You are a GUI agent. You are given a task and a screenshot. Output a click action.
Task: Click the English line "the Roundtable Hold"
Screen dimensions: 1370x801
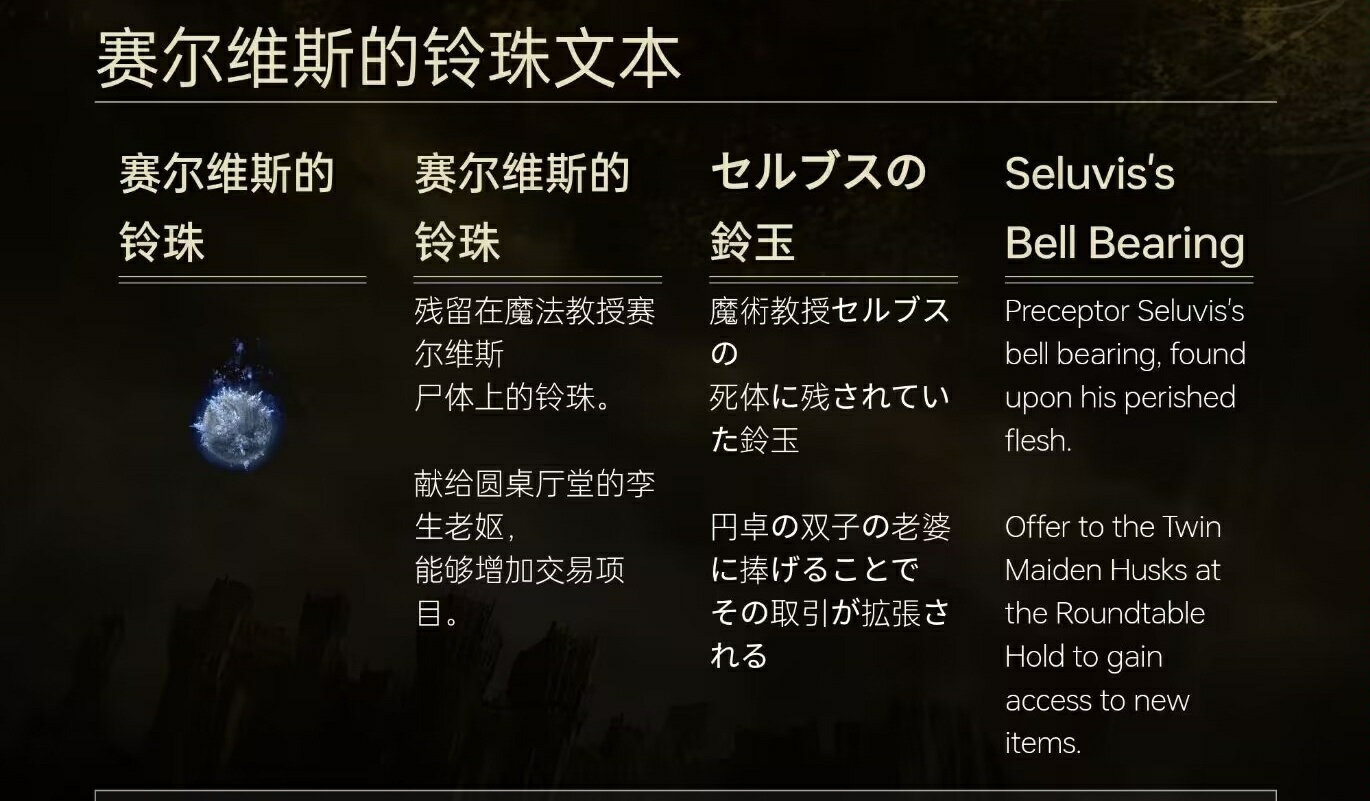pyautogui.click(x=1105, y=634)
